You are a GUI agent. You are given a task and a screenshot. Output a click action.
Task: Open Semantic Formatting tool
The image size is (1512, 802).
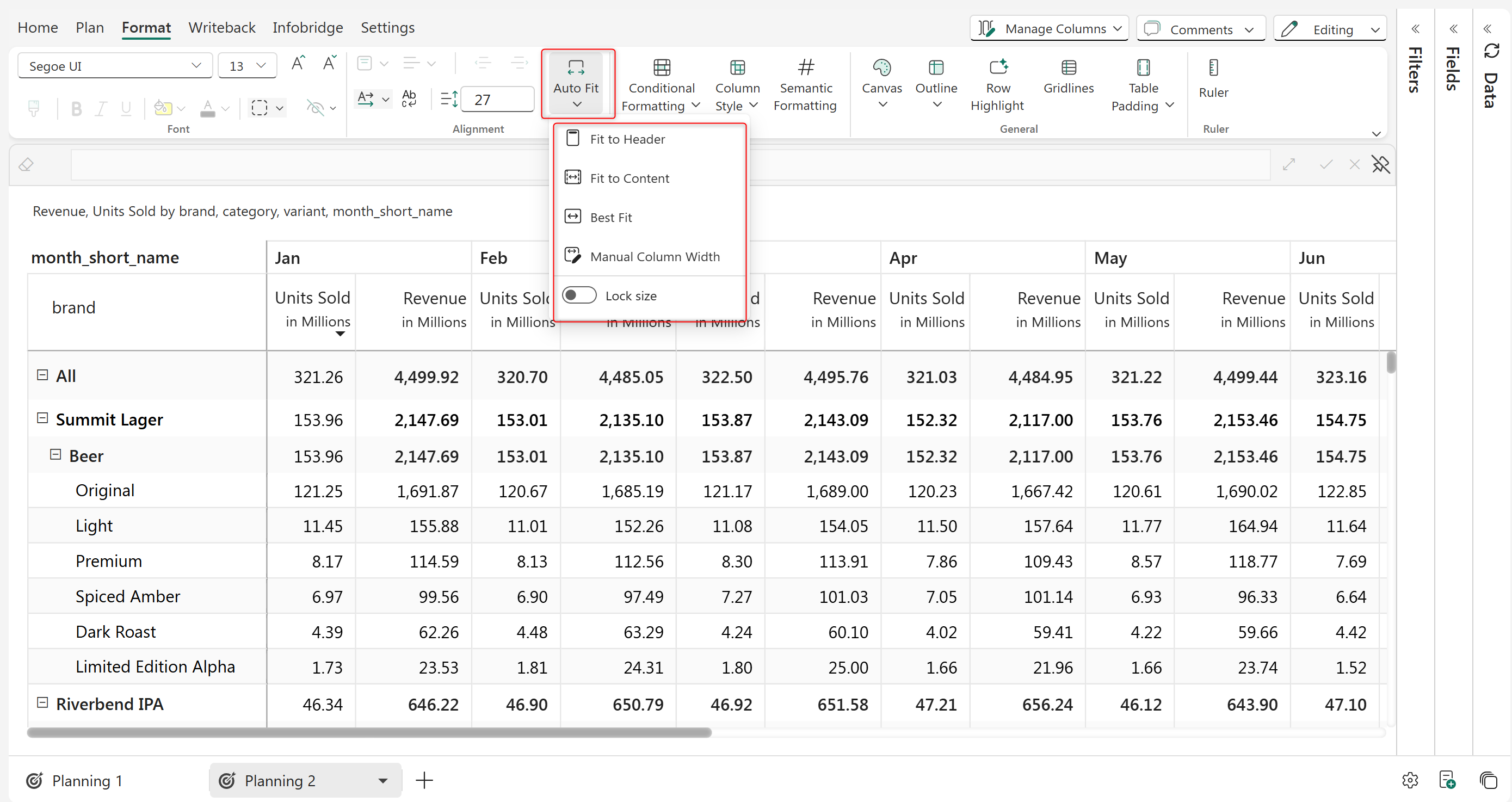[805, 69]
